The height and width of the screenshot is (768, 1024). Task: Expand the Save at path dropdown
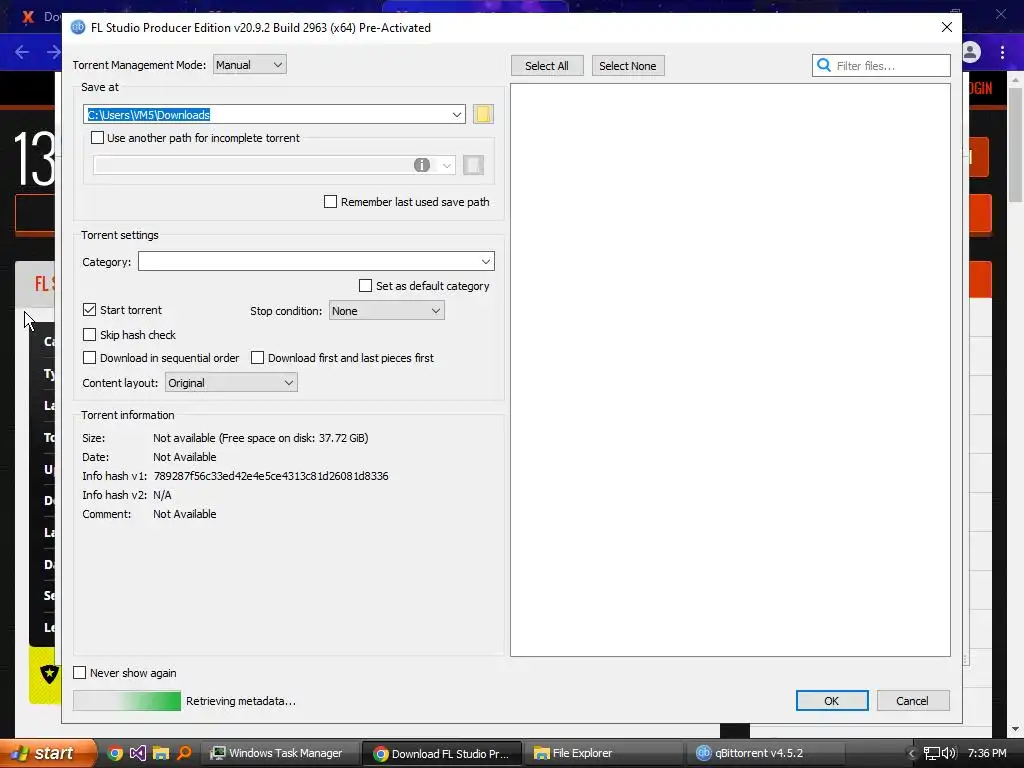click(x=456, y=114)
